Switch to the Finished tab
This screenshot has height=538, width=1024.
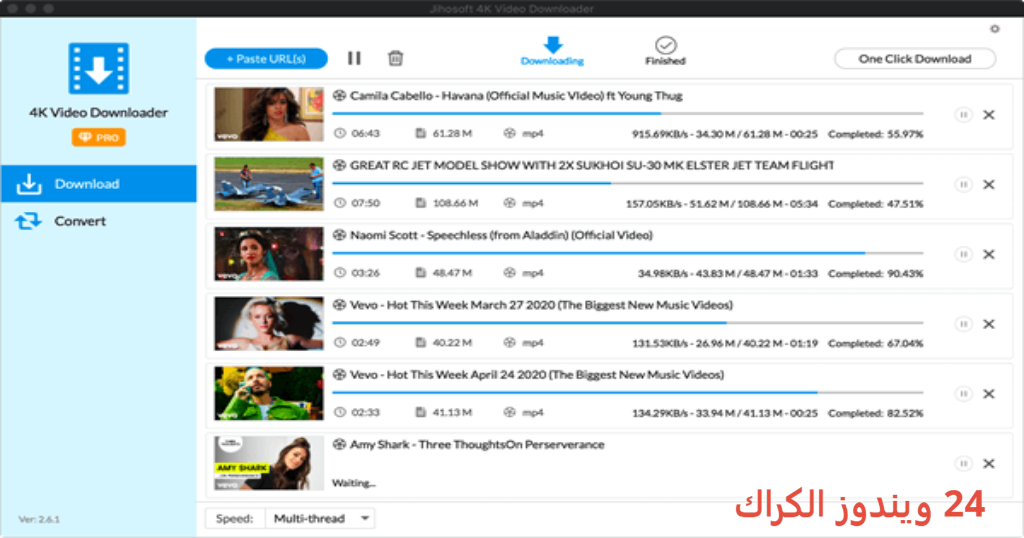pos(665,52)
